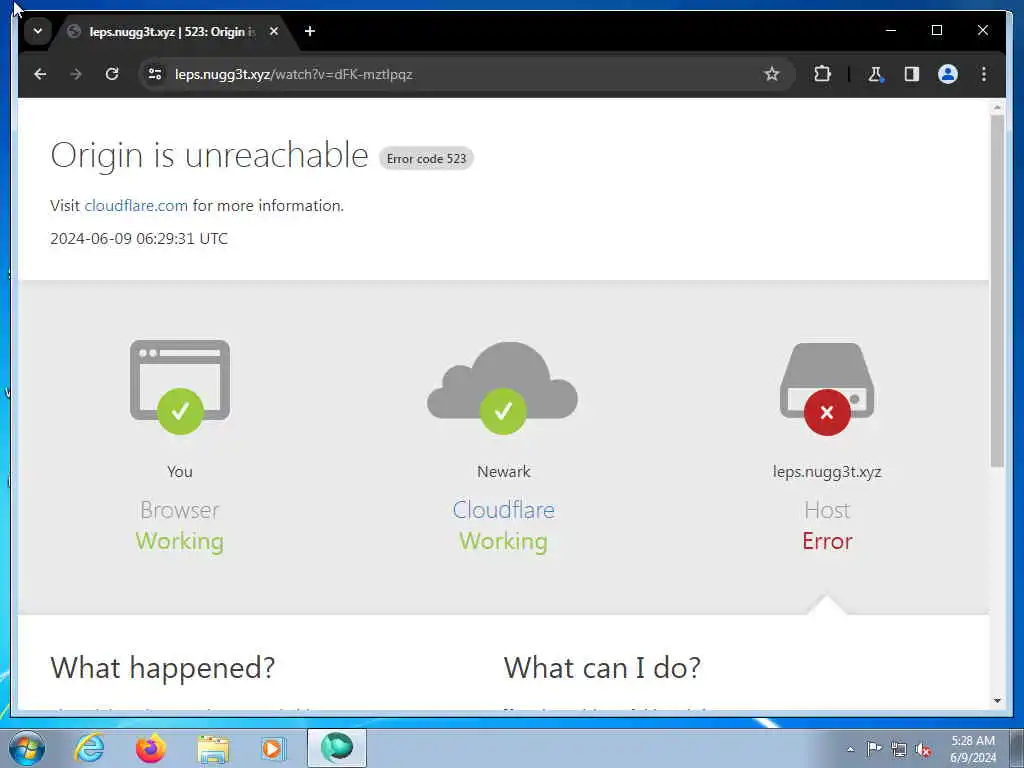Open the Action Center flag icon
This screenshot has width=1024, height=768.
pos(874,749)
